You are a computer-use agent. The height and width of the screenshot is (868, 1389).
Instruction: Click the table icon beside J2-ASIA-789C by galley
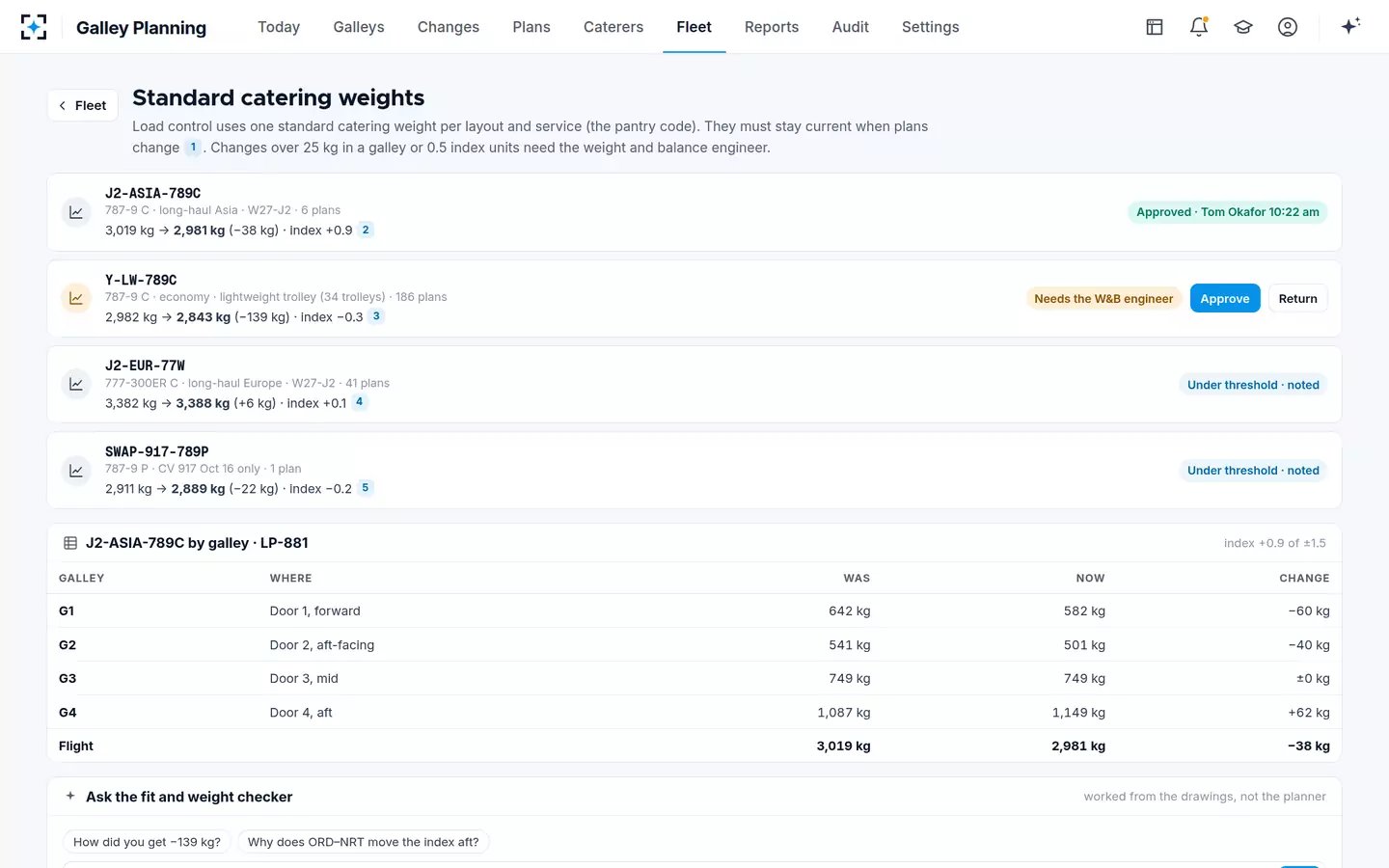coord(70,543)
